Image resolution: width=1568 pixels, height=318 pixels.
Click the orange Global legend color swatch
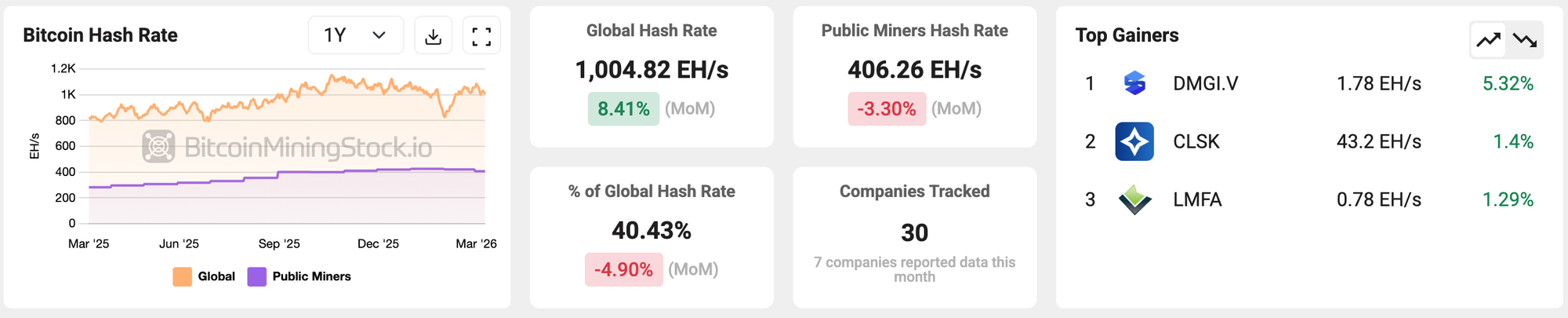tap(183, 276)
